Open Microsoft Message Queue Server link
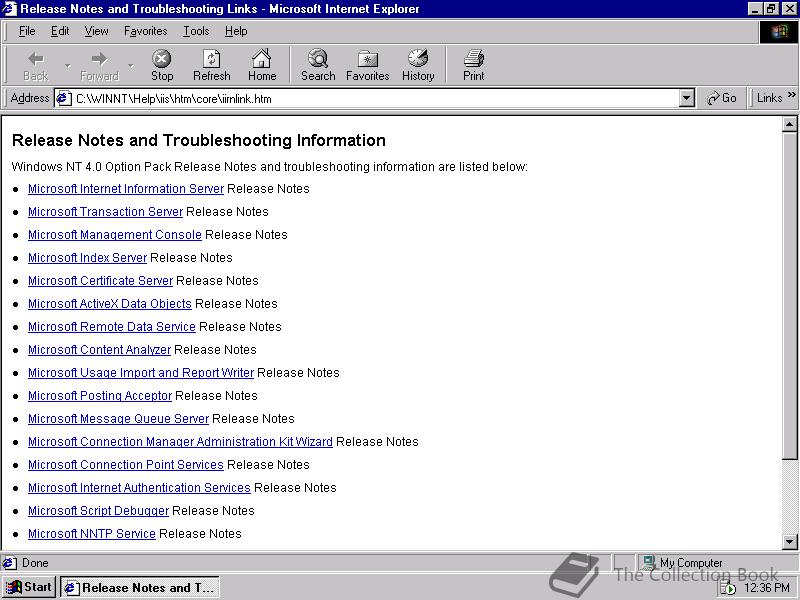Screen dimensions: 800x600 pos(118,418)
